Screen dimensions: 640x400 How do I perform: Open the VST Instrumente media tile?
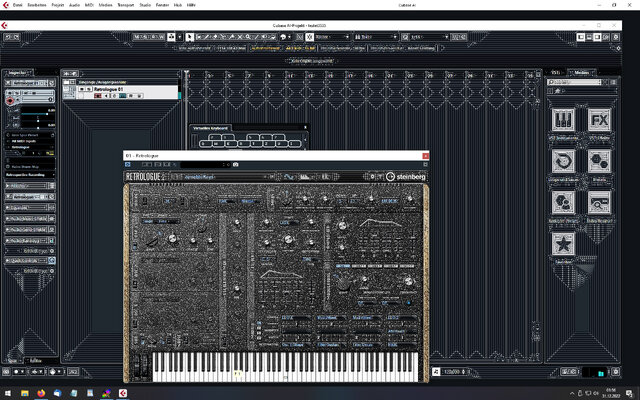[x=563, y=120]
